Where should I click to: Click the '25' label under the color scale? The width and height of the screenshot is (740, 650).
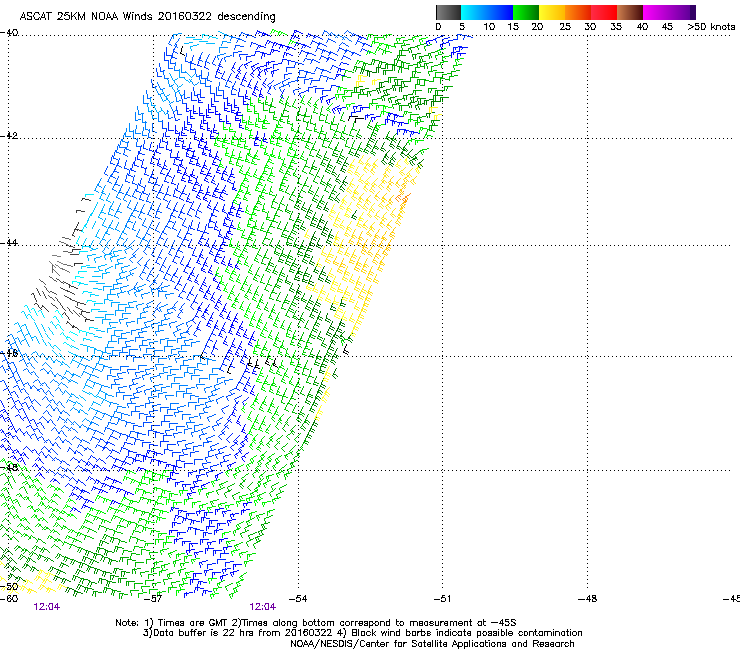(565, 27)
